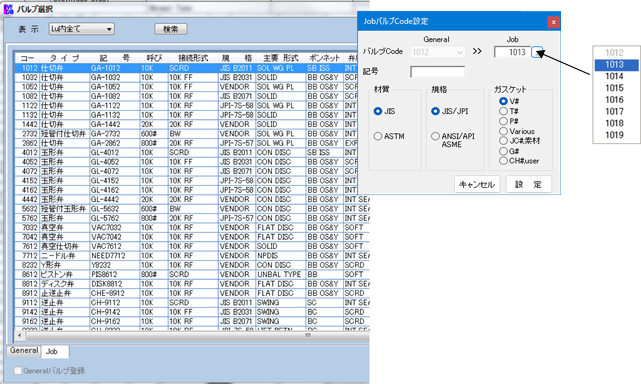This screenshot has height=384, width=641.
Task: Select the V# gasket radio button
Action: tap(503, 101)
